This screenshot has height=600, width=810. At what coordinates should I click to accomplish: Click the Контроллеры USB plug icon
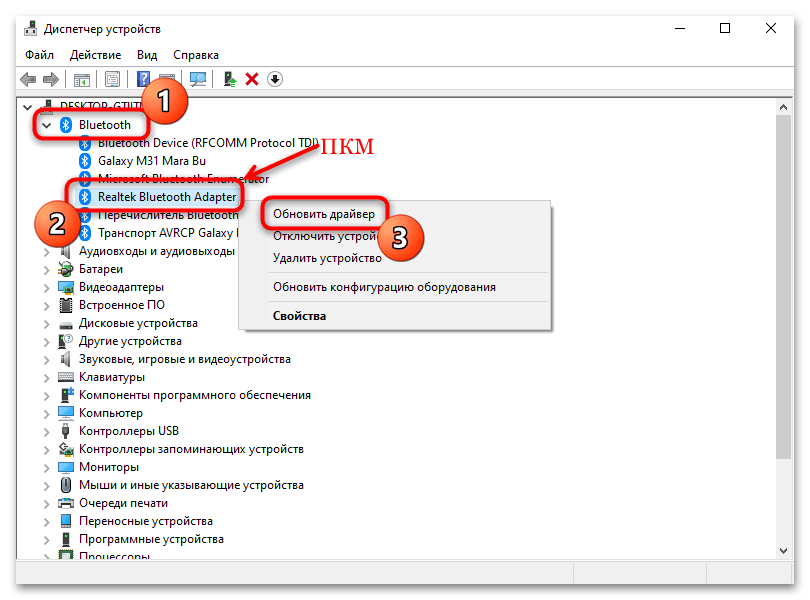(x=66, y=430)
